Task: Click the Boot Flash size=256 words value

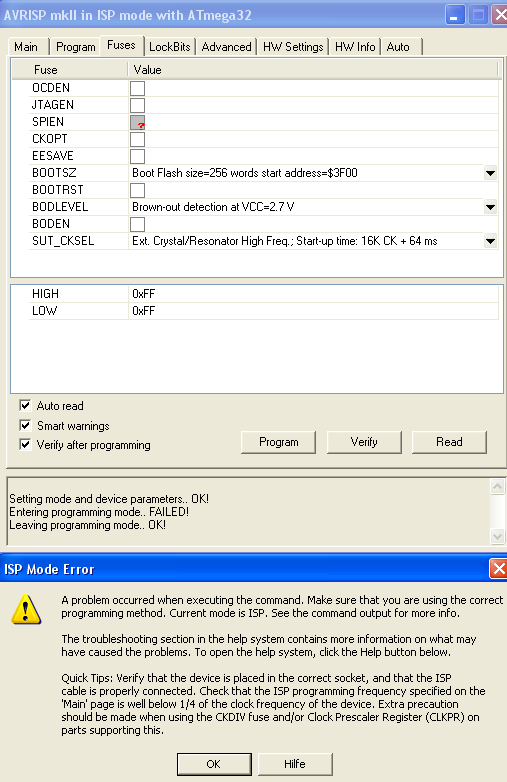Action: [245, 173]
